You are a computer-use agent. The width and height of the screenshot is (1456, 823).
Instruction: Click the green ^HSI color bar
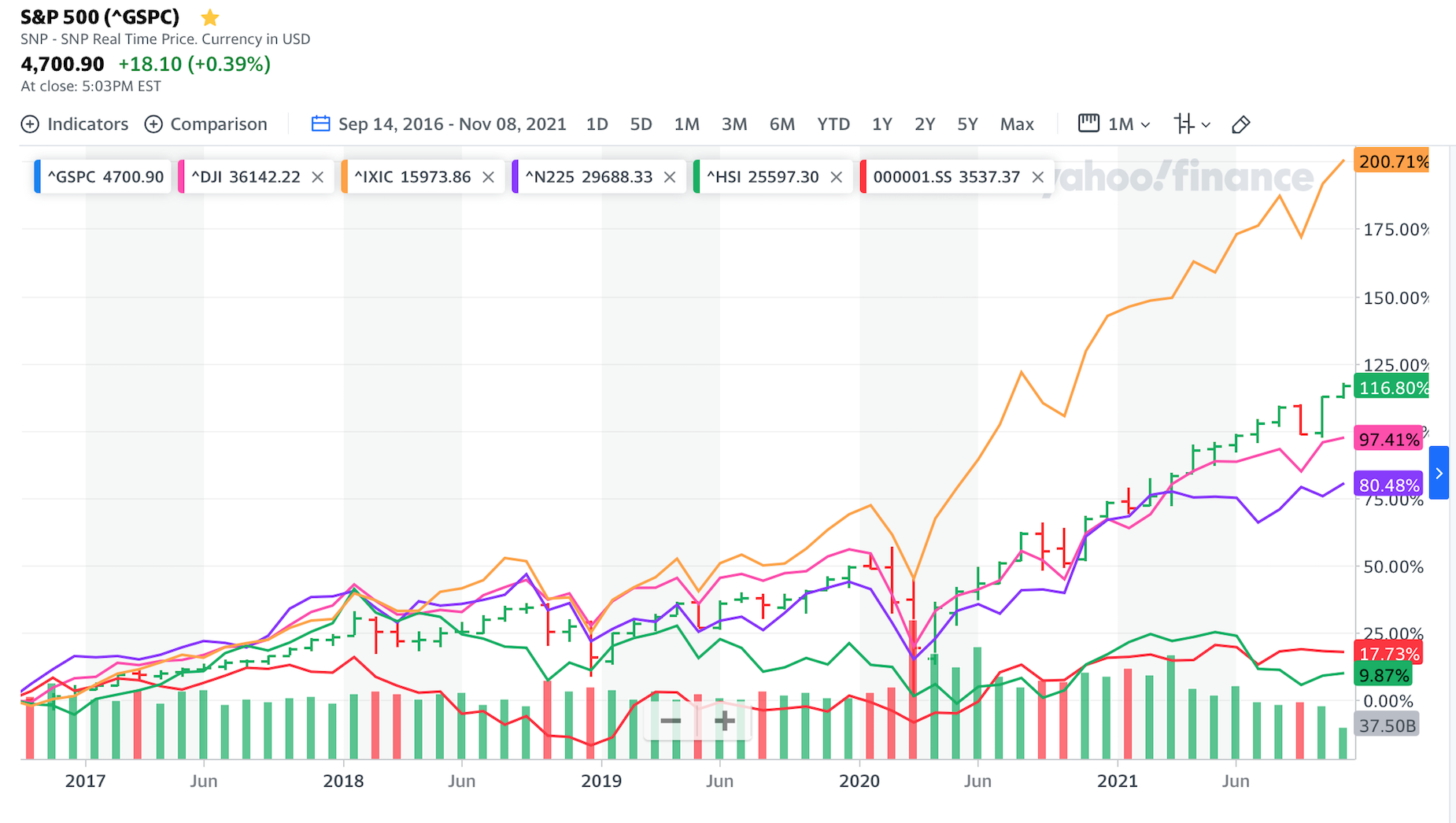(x=697, y=177)
